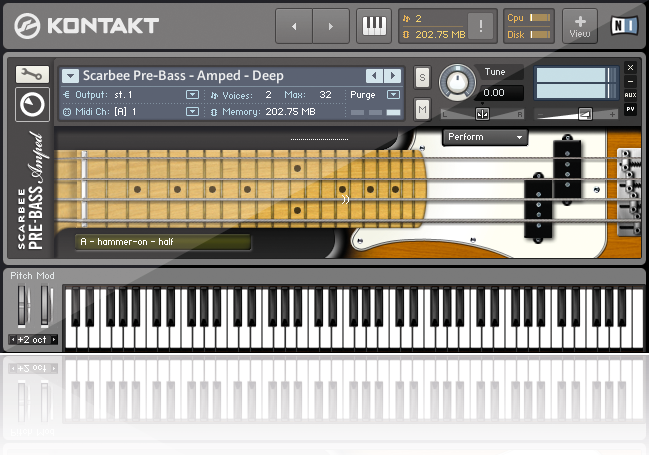Click the NI logo icon
Image resolution: width=649 pixels, height=455 pixels.
624,26
